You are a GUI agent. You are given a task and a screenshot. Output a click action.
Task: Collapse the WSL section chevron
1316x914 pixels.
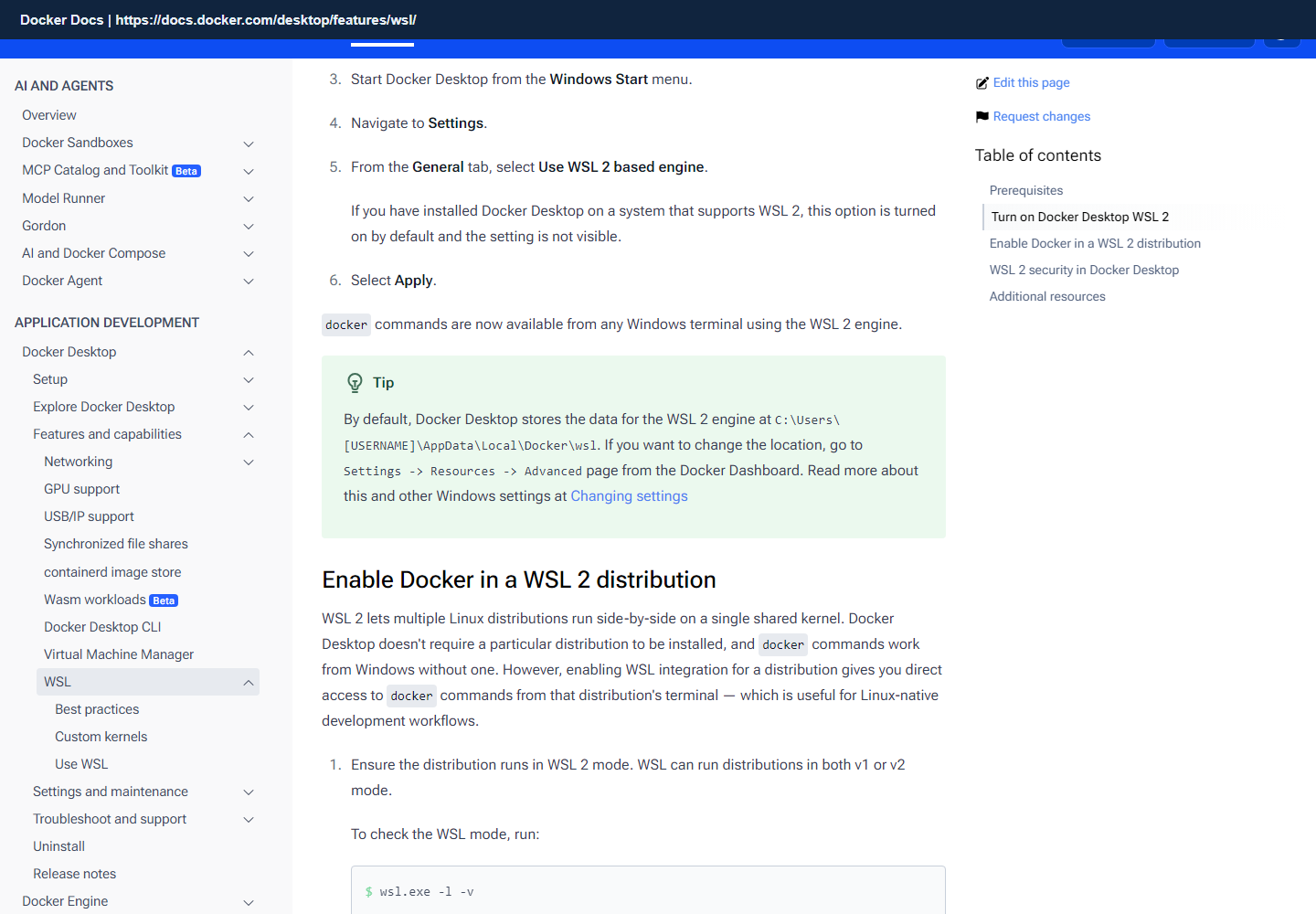click(x=249, y=682)
